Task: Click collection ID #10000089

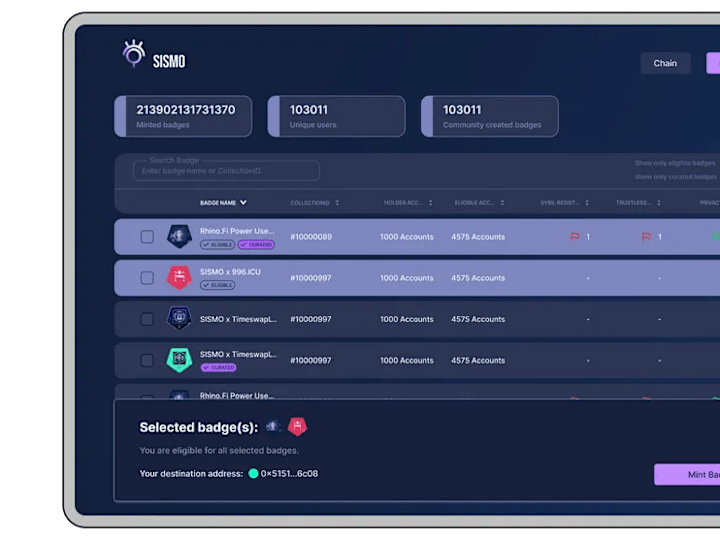Action: 311,237
